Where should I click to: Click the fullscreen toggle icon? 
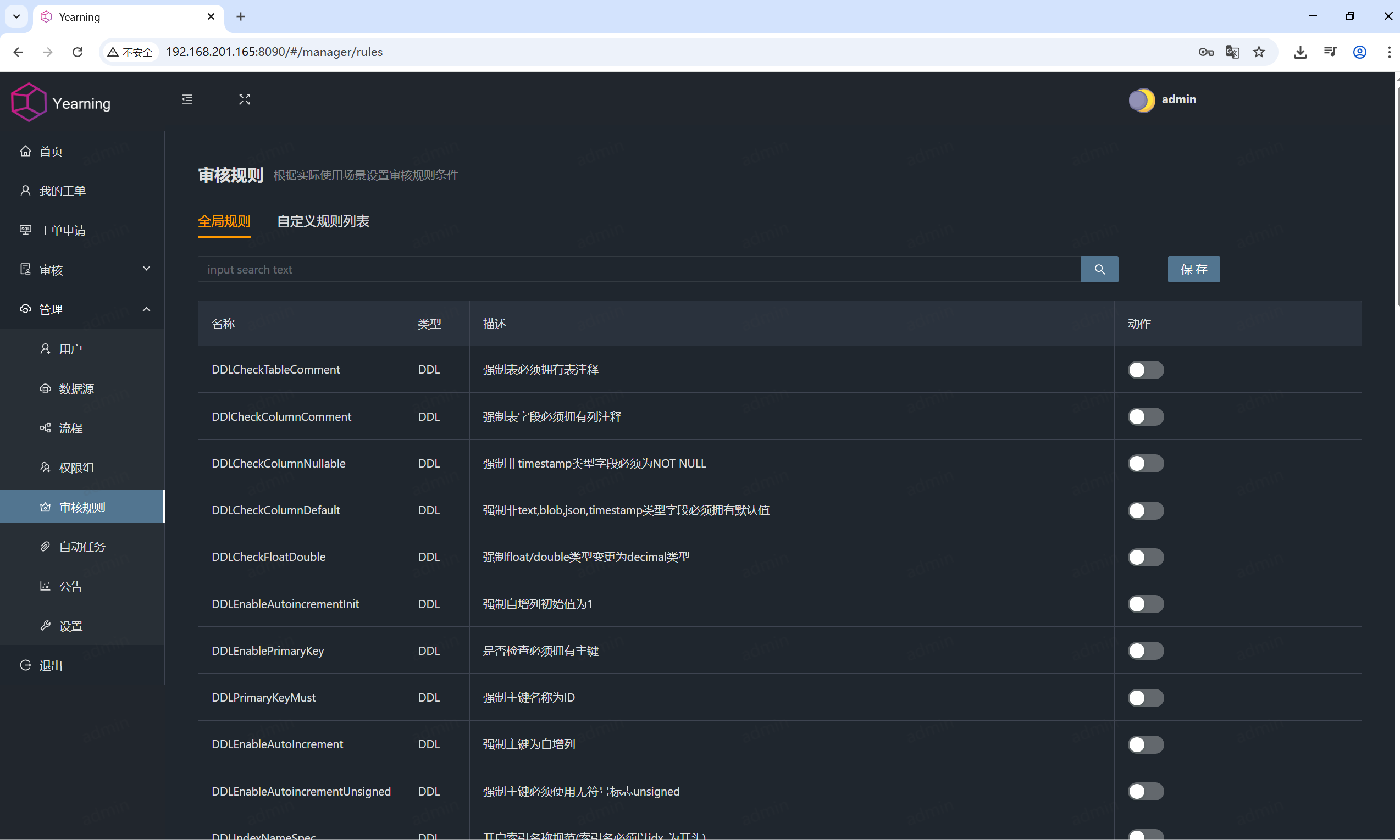(x=244, y=99)
